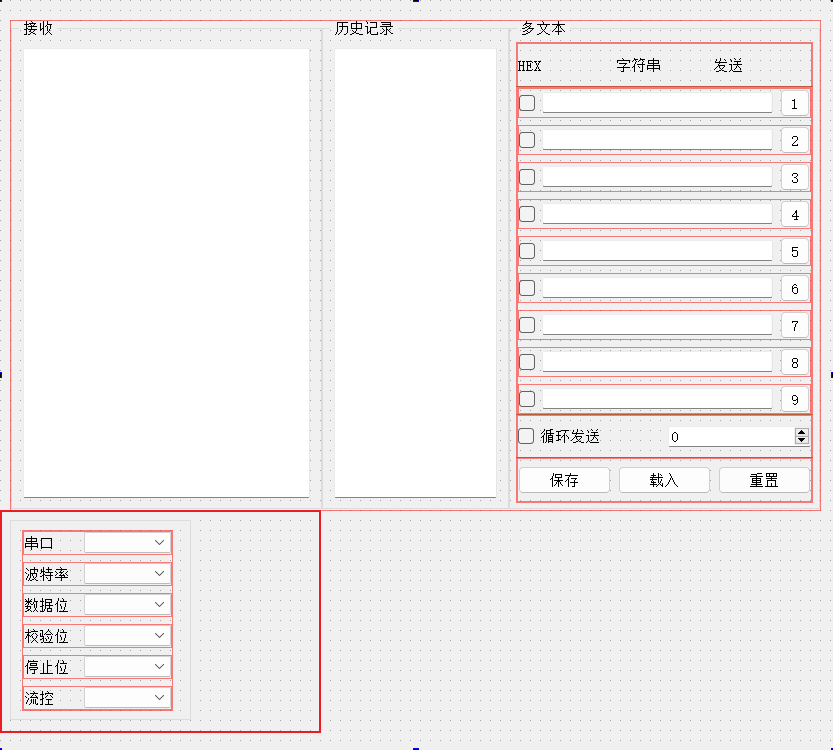Open the 串口 dropdown
Viewport: 833px width, 750px height.
tap(128, 543)
